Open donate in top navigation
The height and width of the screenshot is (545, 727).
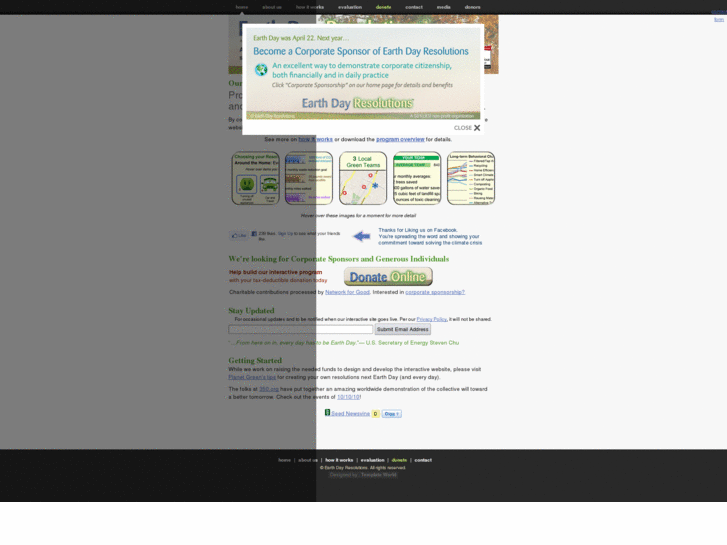pos(383,7)
